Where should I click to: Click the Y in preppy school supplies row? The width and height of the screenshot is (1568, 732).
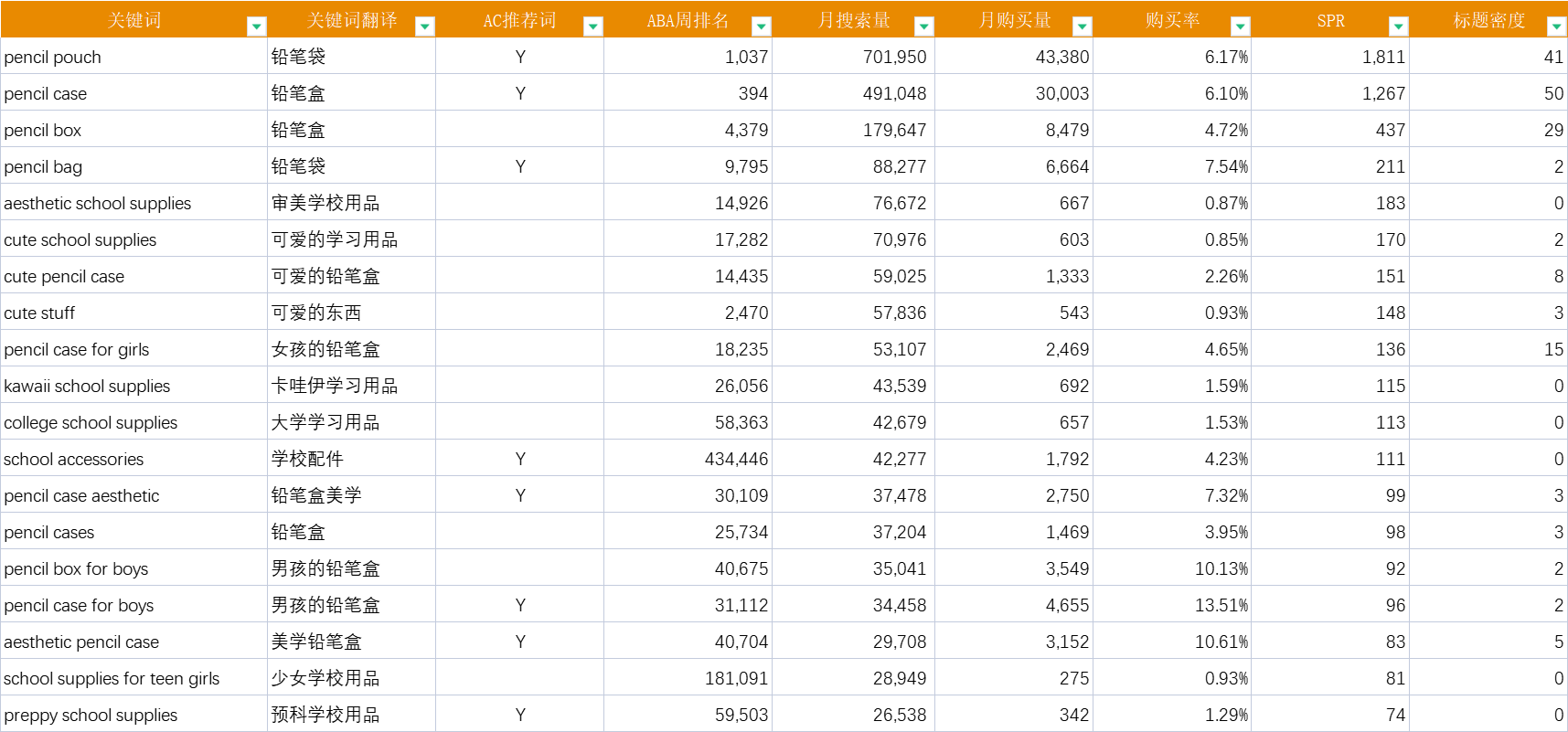[519, 715]
